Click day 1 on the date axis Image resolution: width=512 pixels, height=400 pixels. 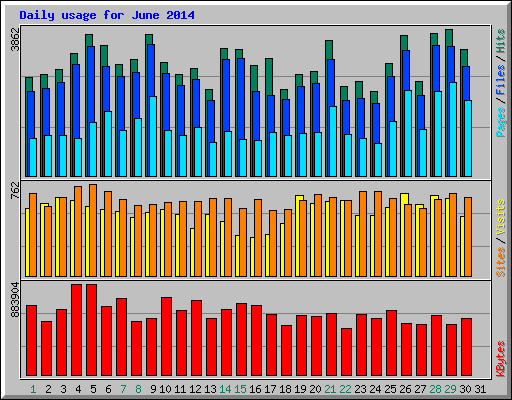[x=33, y=389]
